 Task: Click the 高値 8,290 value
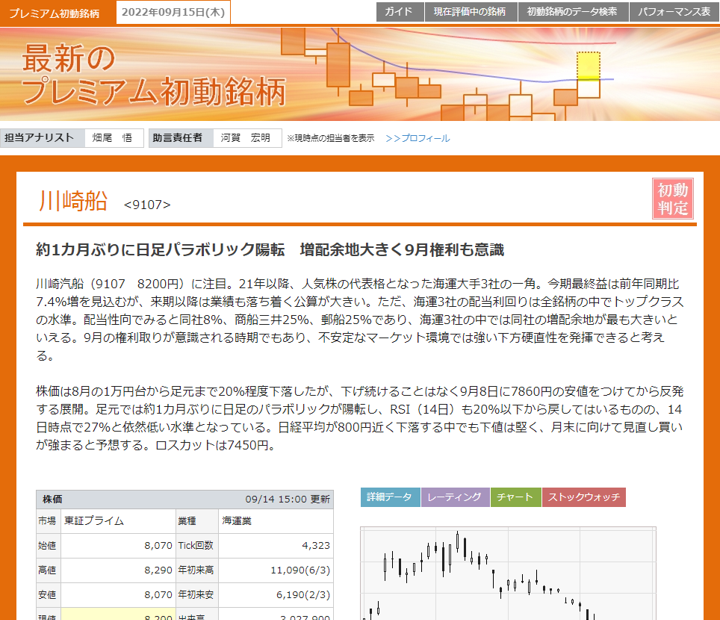[x=118, y=570]
